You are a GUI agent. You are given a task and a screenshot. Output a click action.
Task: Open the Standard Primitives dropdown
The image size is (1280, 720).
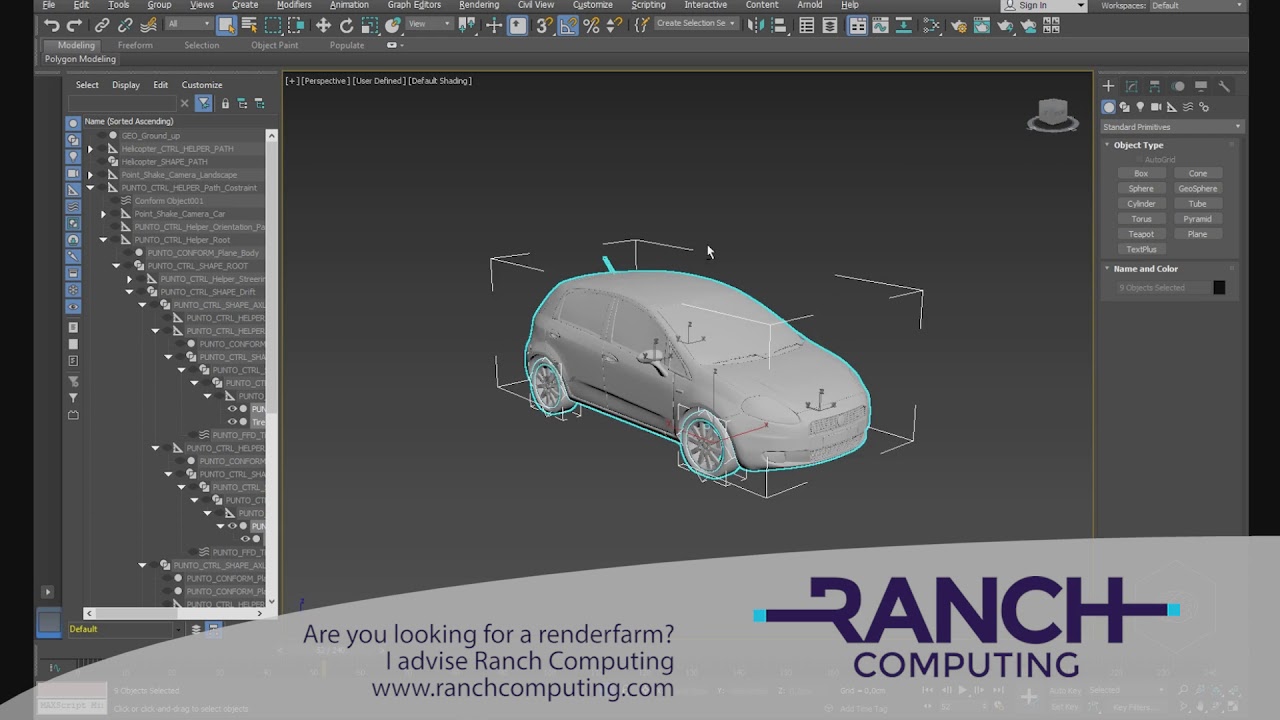point(1171,127)
